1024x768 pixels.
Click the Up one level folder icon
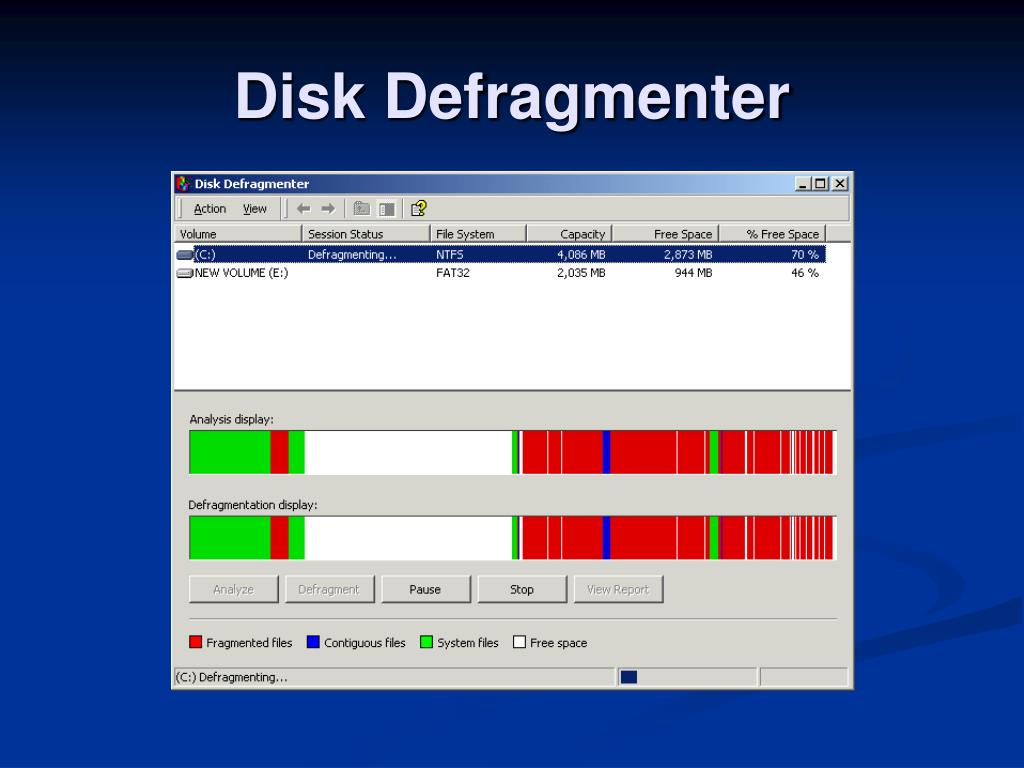click(x=361, y=208)
